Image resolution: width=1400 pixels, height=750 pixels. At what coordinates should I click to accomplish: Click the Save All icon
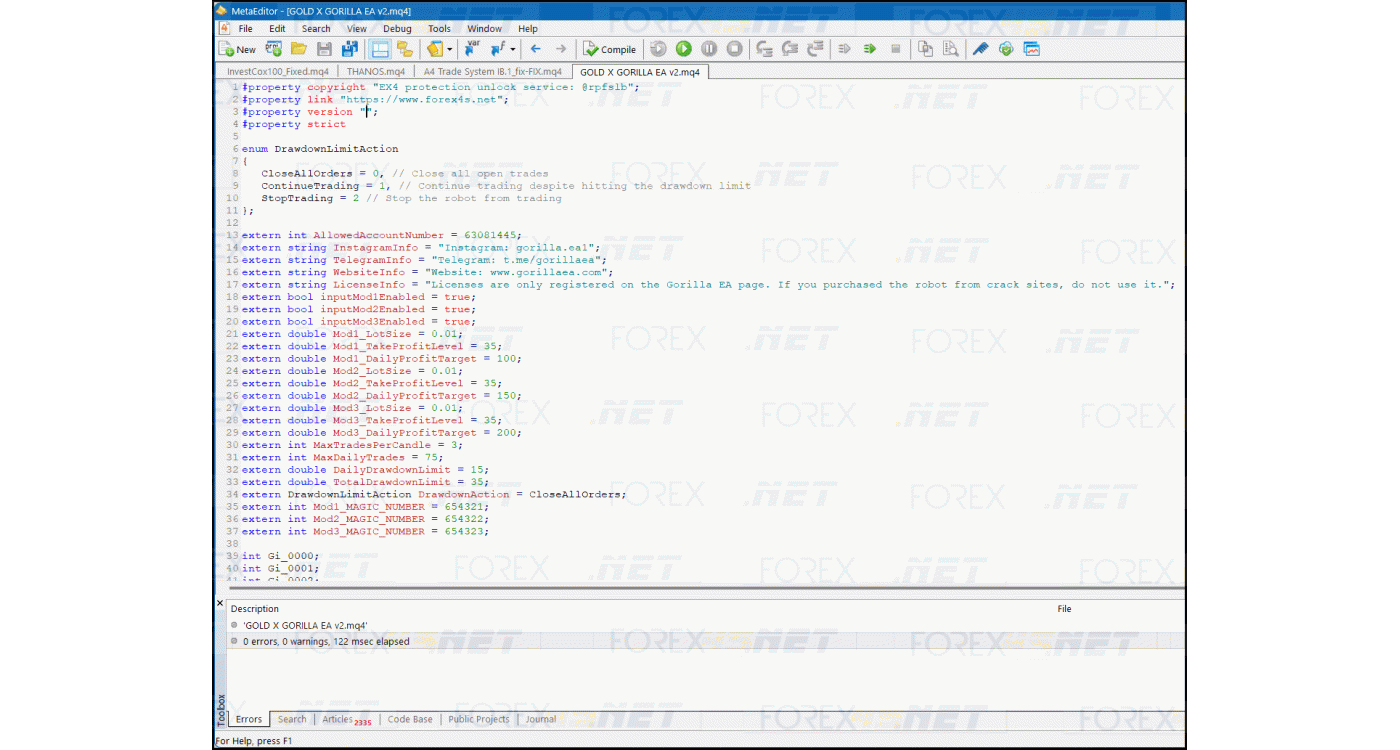tap(350, 49)
